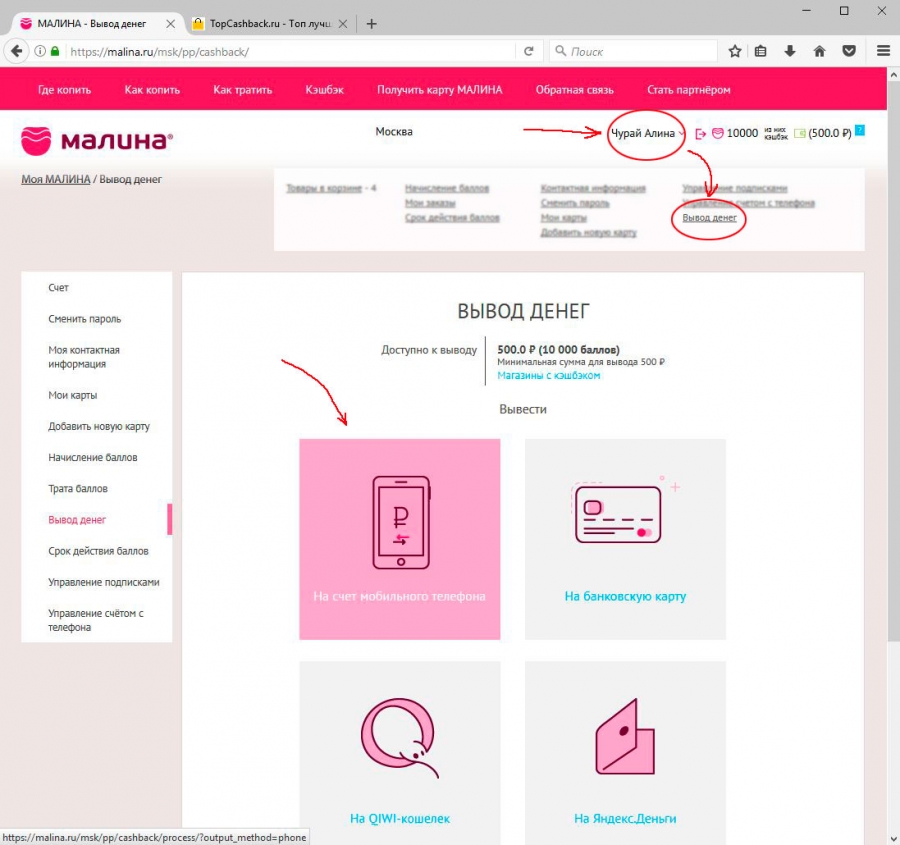The height and width of the screenshot is (845, 900).
Task: Go to the browser home page icon
Action: [x=820, y=52]
